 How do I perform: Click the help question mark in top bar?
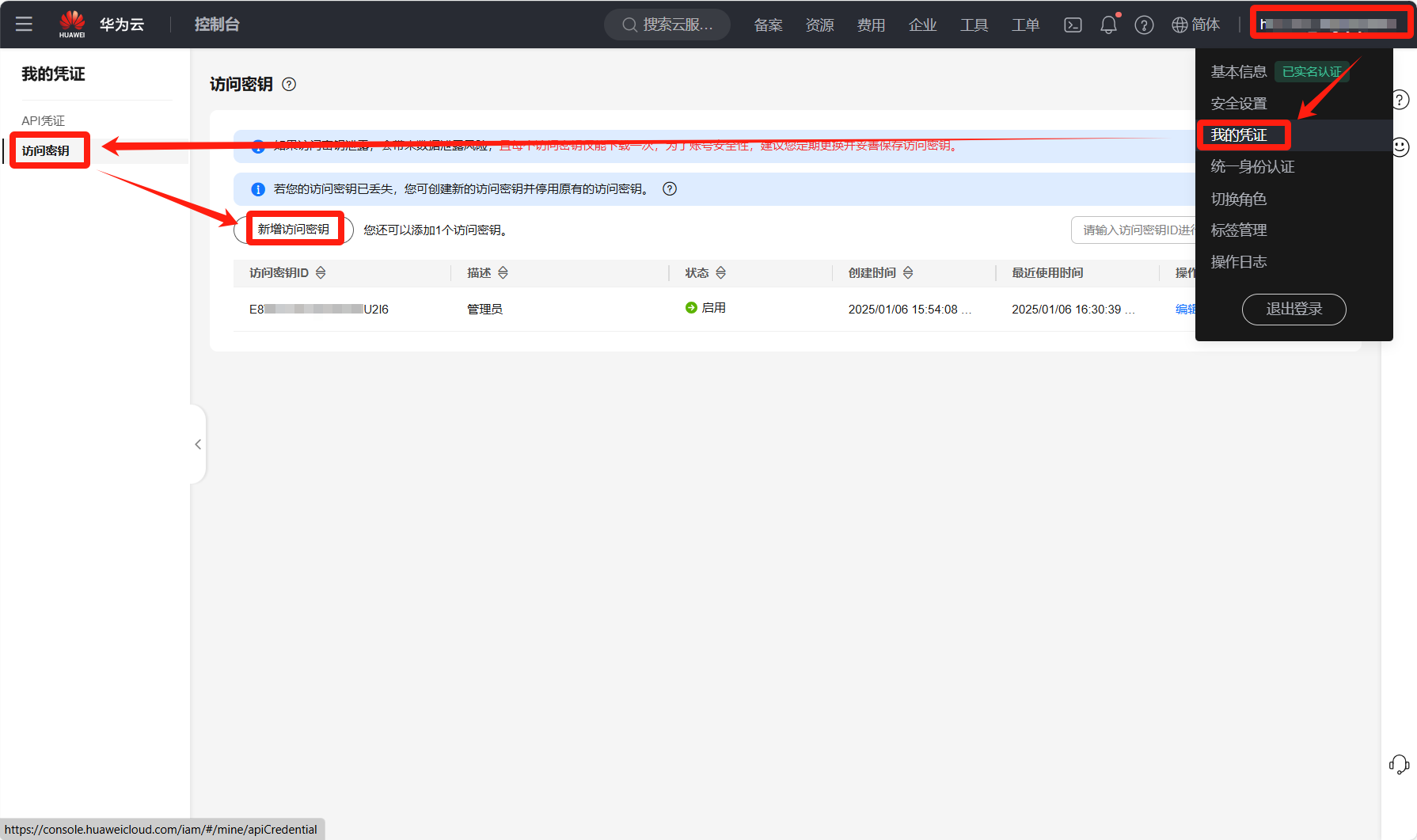[x=1144, y=25]
